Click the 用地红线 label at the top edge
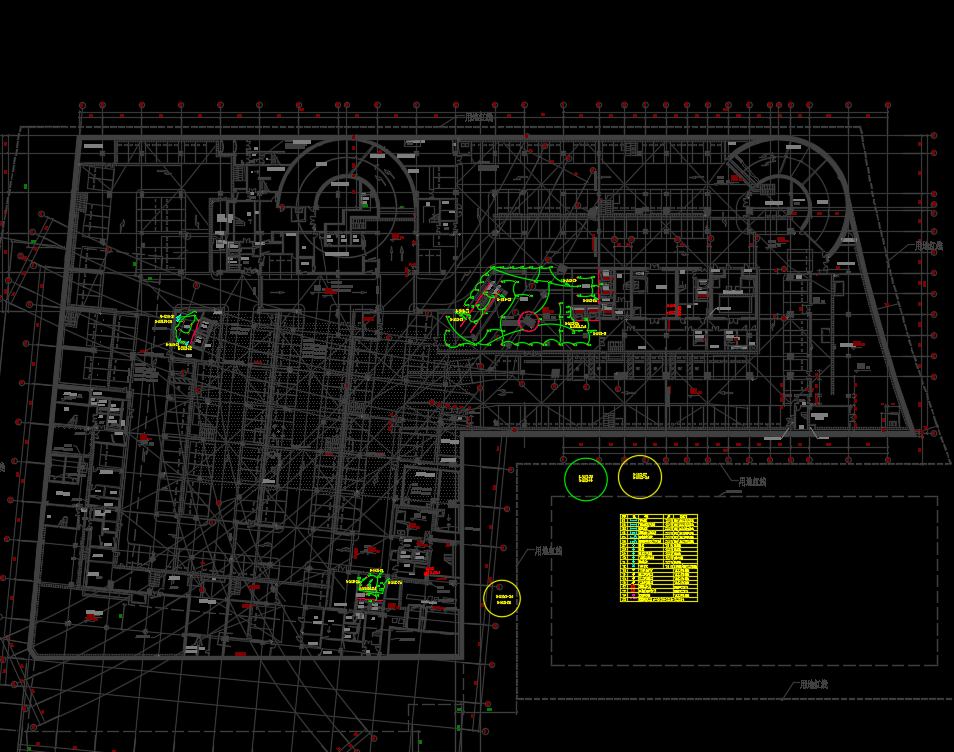Screen dimensions: 954x752 coord(479,117)
